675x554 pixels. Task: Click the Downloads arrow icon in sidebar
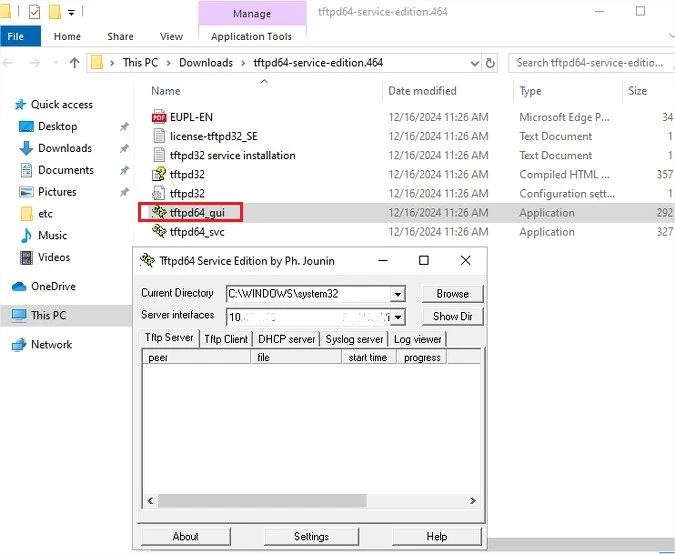(26, 148)
